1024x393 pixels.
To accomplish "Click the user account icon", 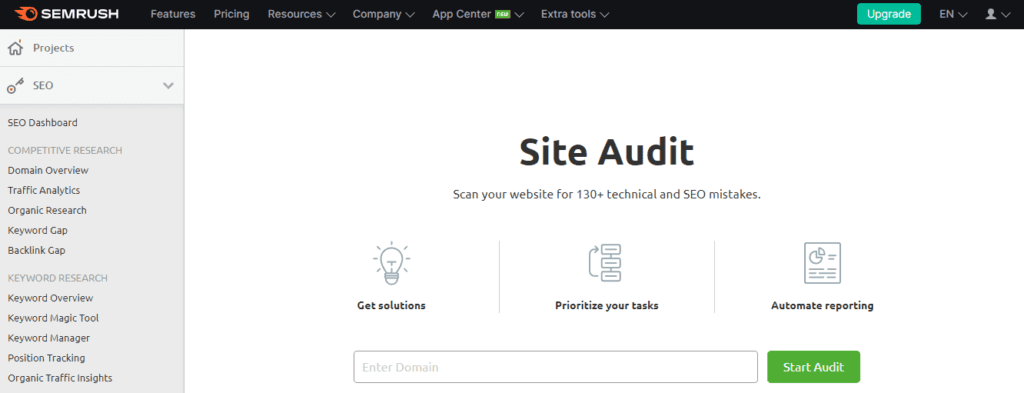I will pos(990,14).
